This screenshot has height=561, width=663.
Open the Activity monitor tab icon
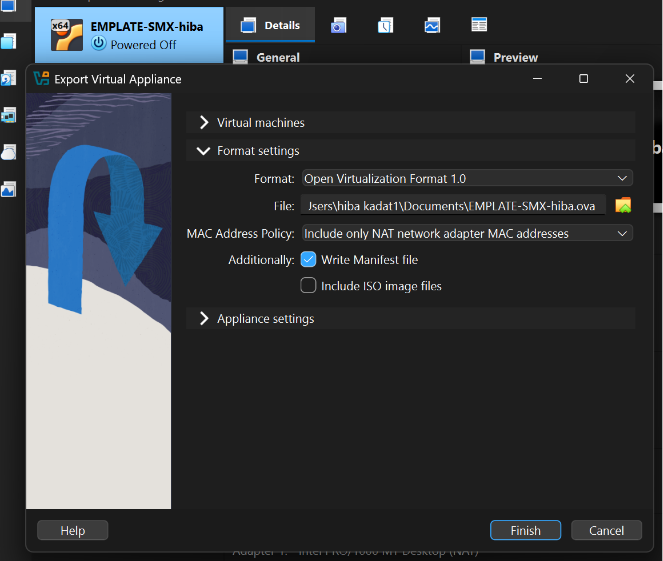click(x=432, y=25)
